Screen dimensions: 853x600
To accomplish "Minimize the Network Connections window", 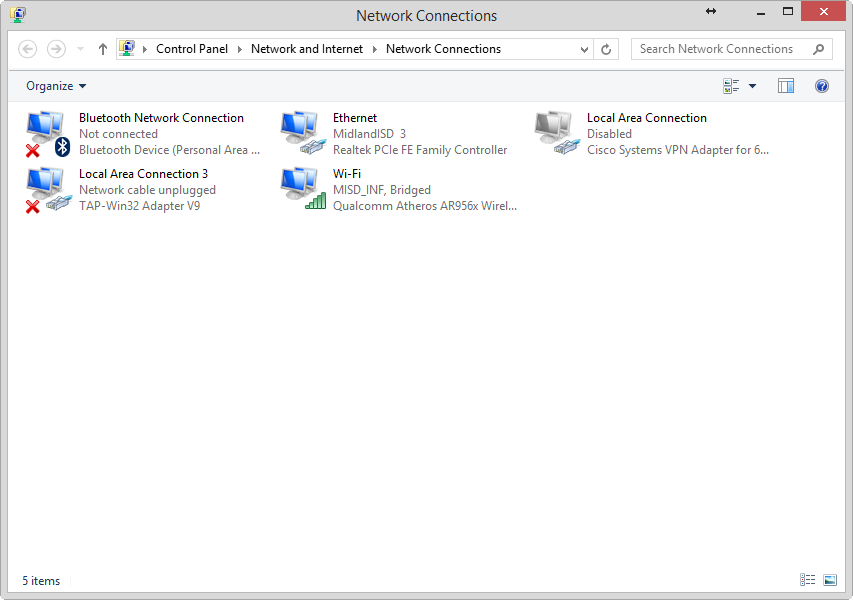I will [x=761, y=12].
